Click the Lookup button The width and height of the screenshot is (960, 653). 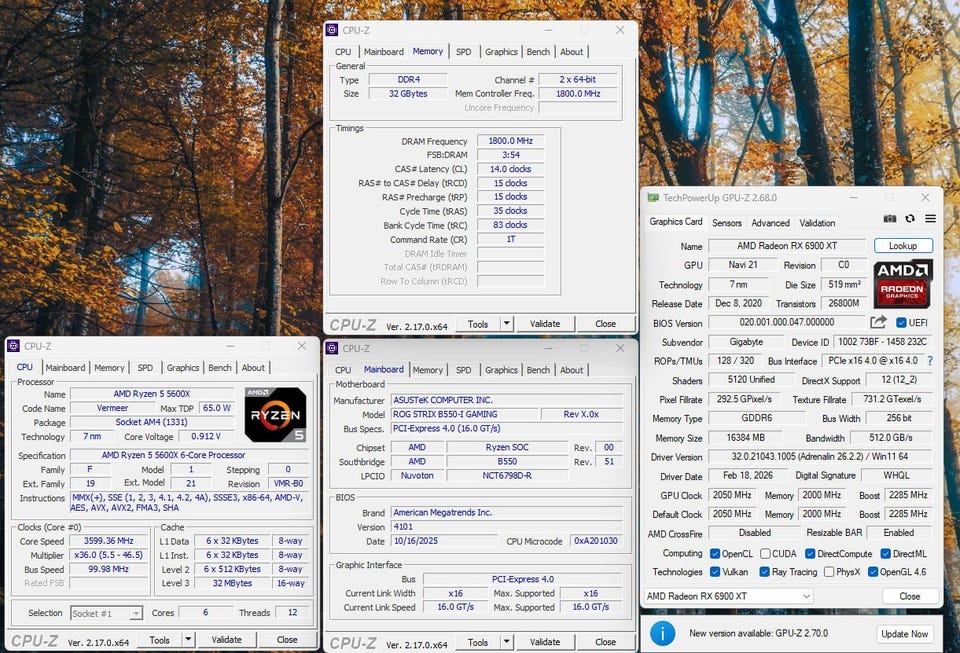pos(903,246)
